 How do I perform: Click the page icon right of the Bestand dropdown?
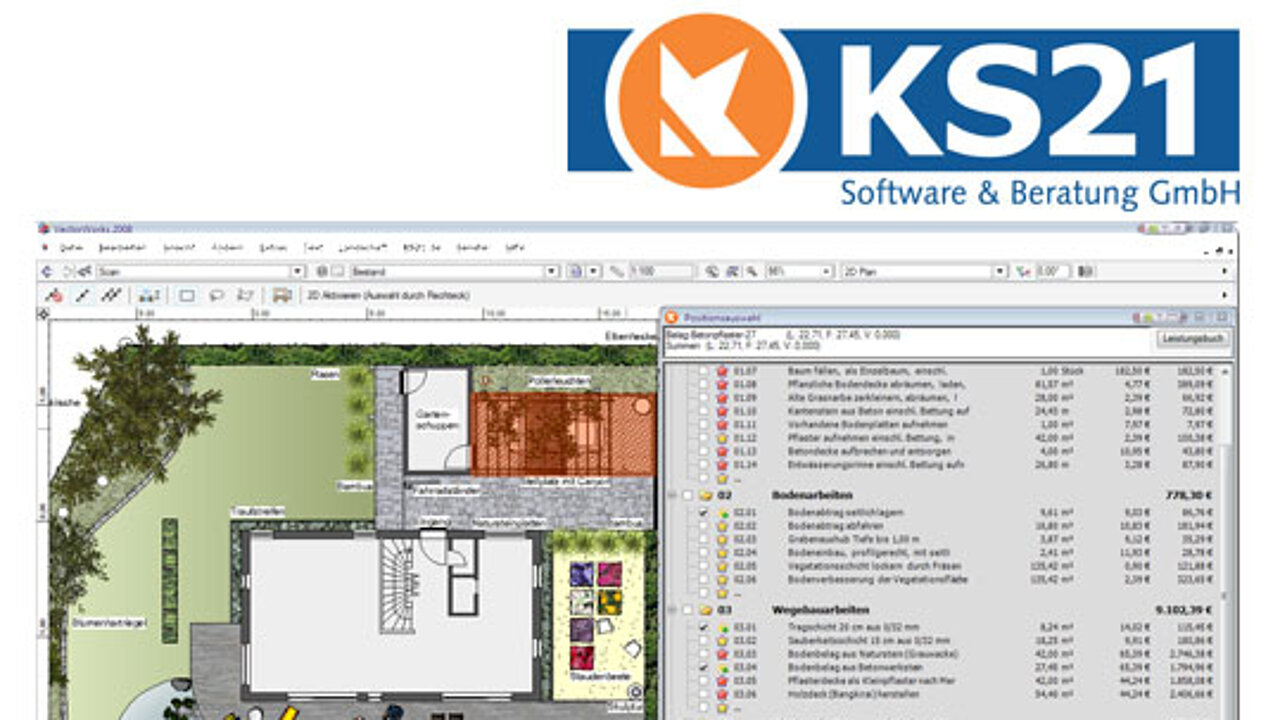[x=575, y=271]
